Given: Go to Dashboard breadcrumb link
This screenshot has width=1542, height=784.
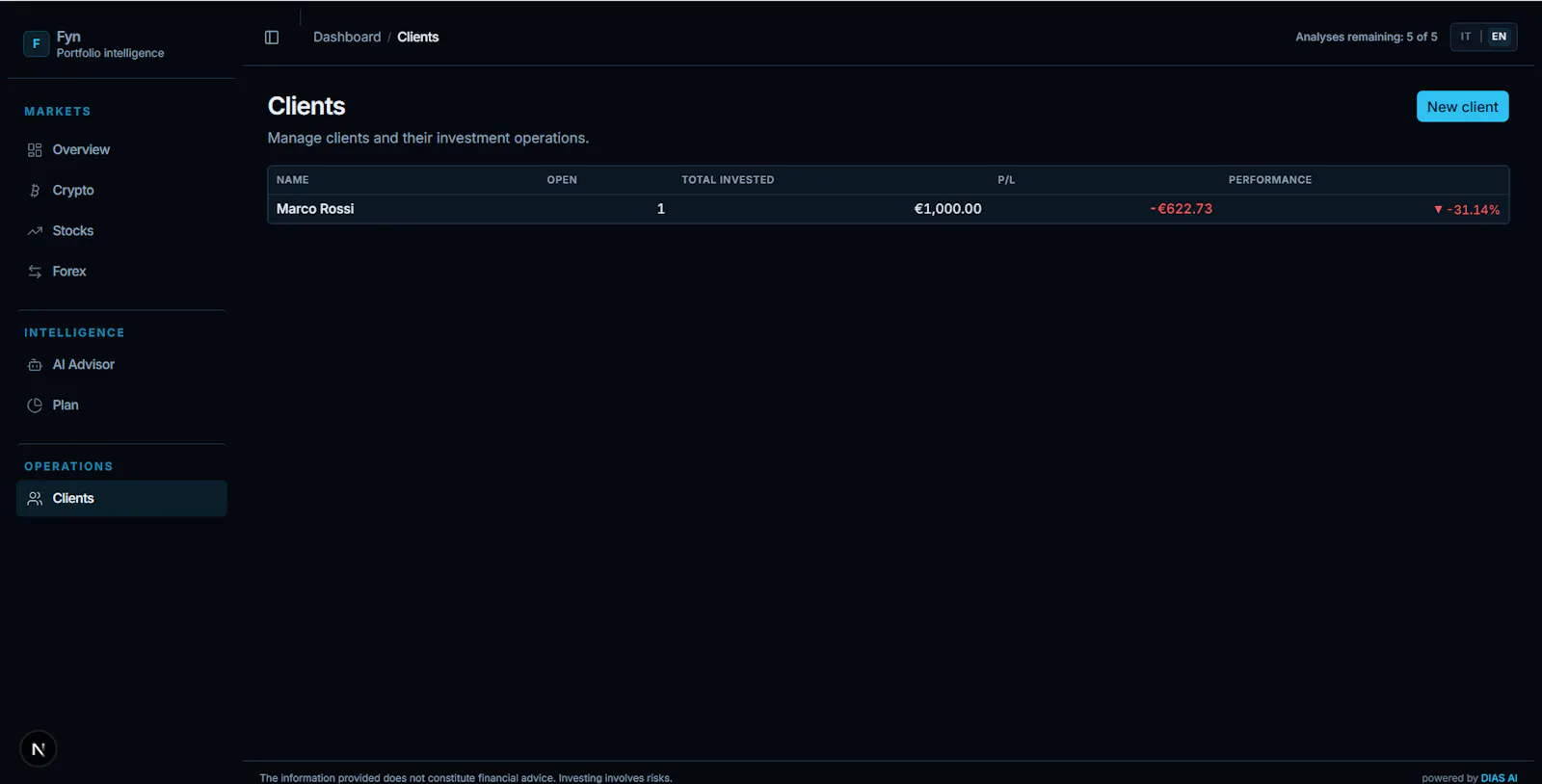Looking at the screenshot, I should click(x=347, y=38).
